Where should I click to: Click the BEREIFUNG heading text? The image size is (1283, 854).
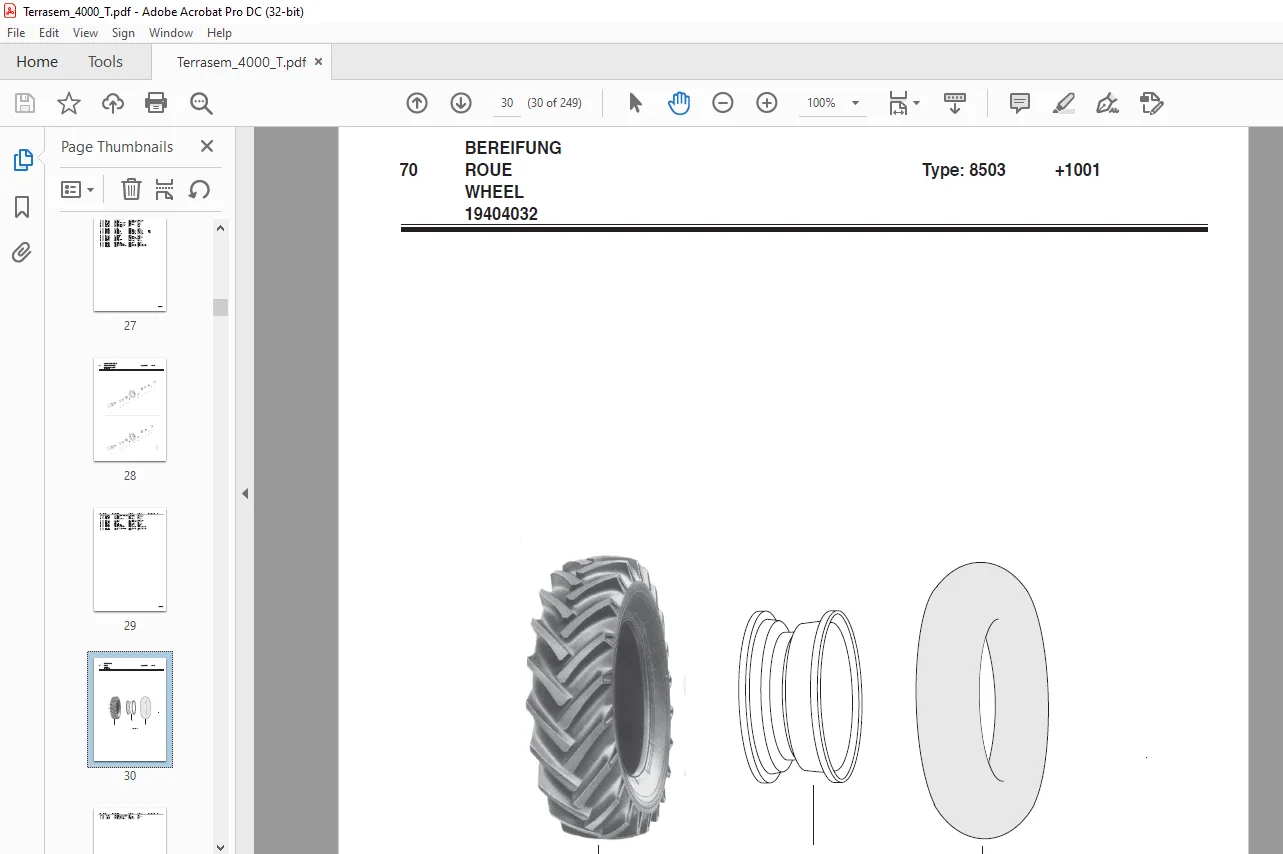pyautogui.click(x=513, y=148)
